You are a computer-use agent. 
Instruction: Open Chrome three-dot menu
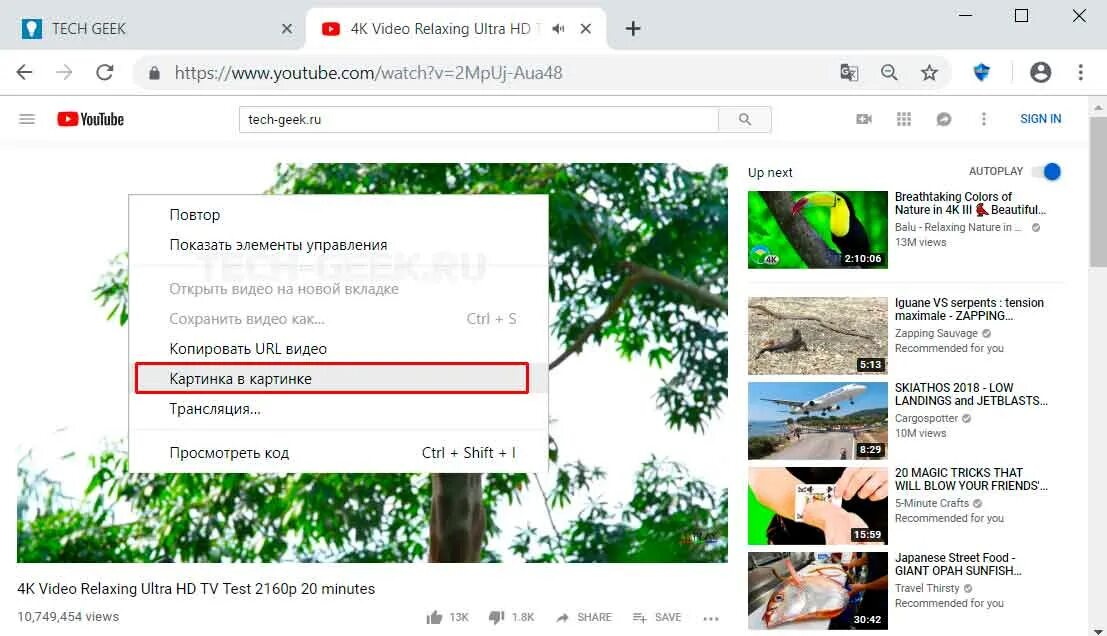(1080, 72)
